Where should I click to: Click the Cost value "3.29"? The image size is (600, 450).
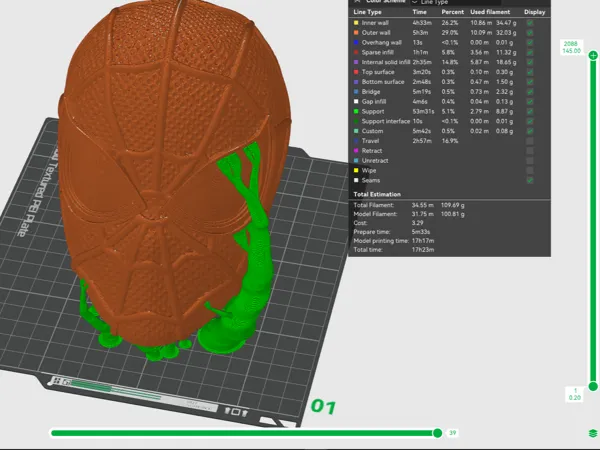[x=417, y=223]
